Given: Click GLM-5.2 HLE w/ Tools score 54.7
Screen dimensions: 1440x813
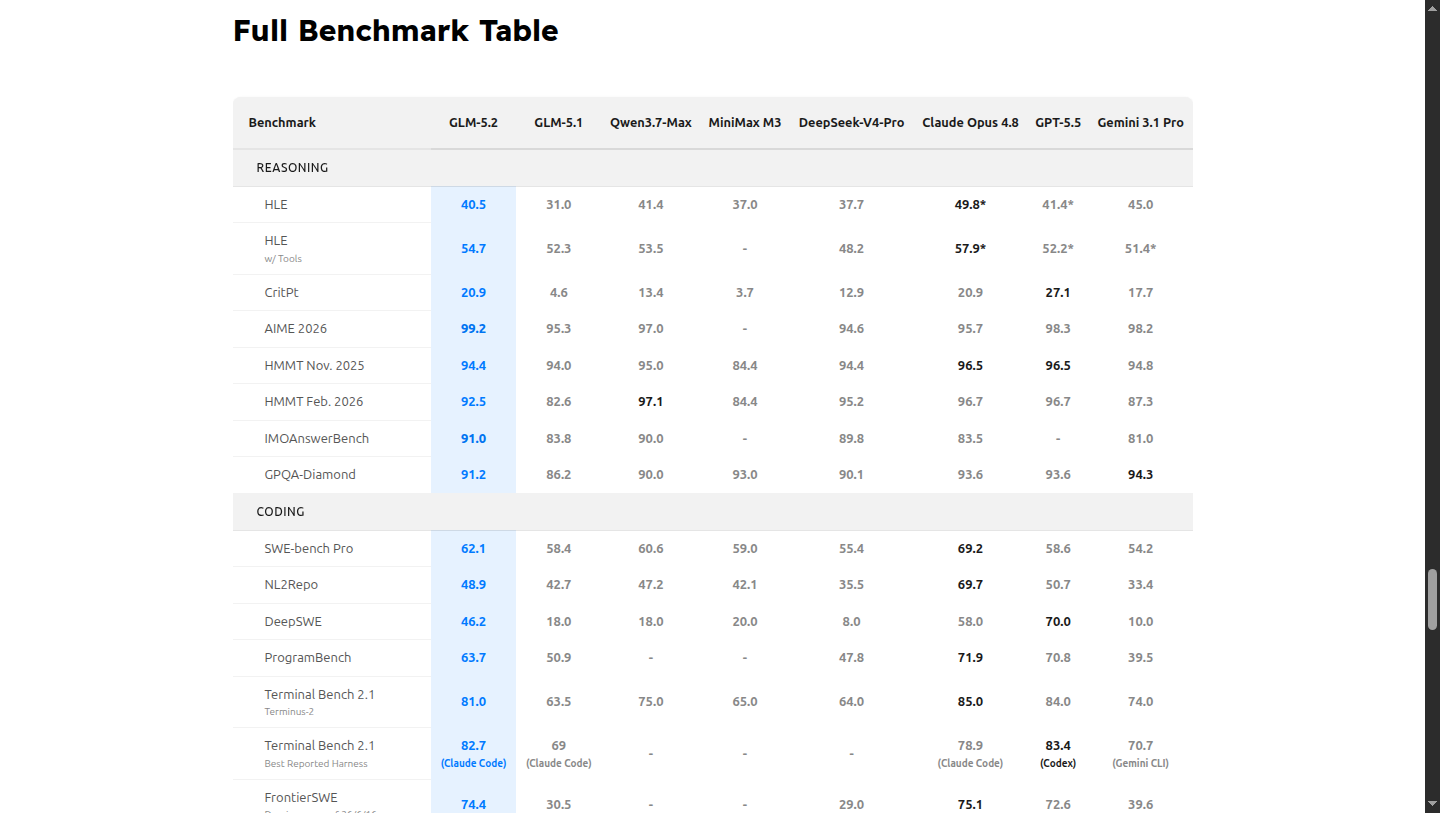Looking at the screenshot, I should click(473, 249).
